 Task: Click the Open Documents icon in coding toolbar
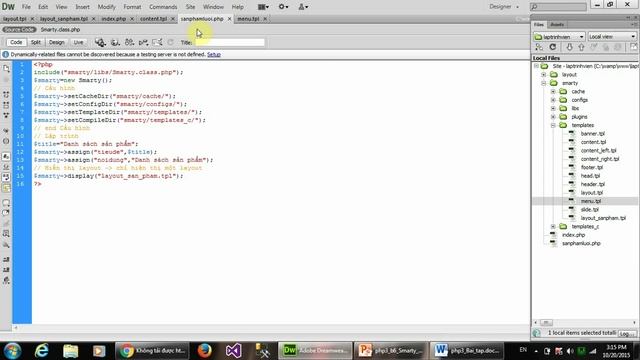(x=6, y=68)
